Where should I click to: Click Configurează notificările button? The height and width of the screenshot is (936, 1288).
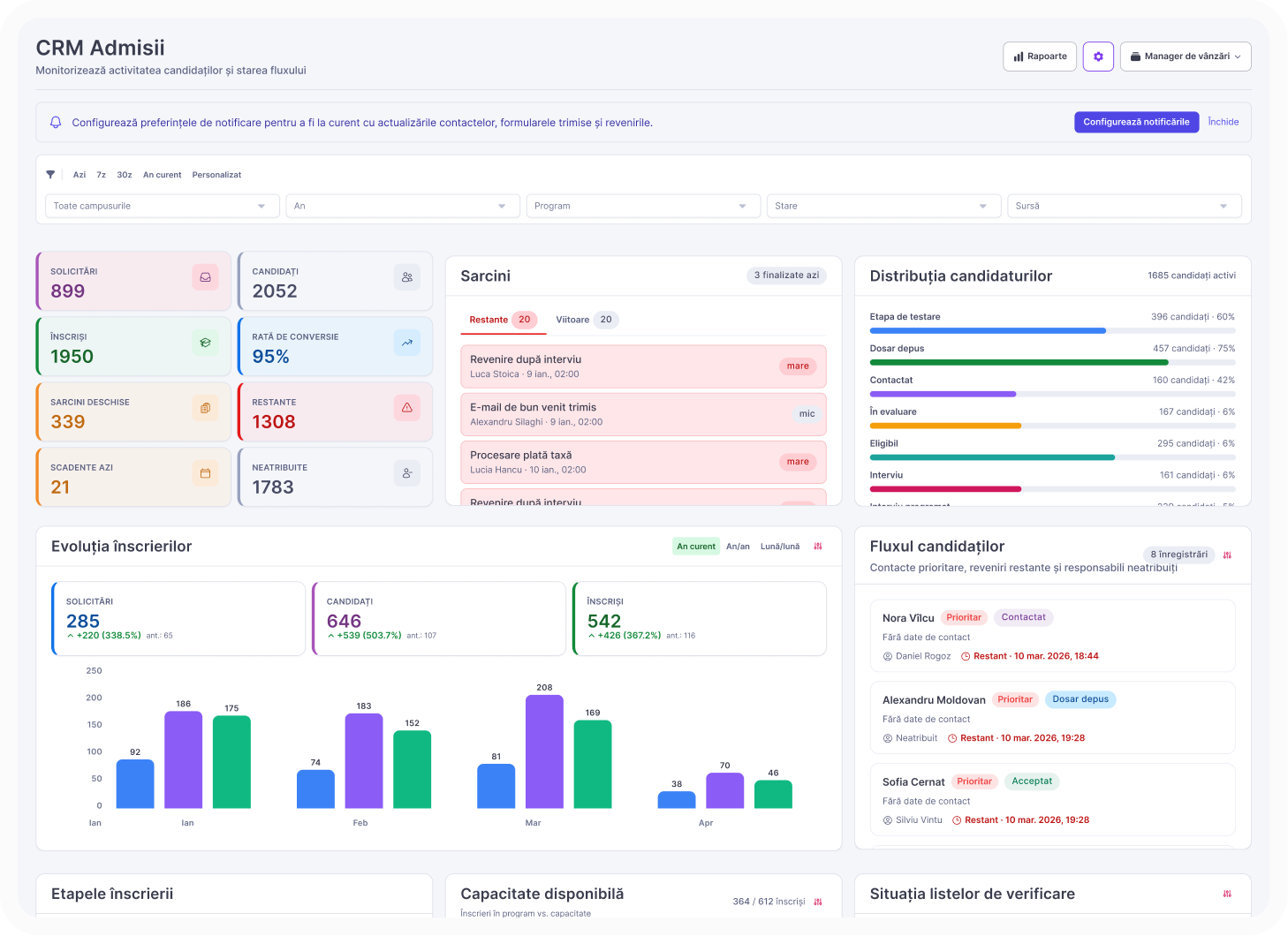click(1136, 122)
